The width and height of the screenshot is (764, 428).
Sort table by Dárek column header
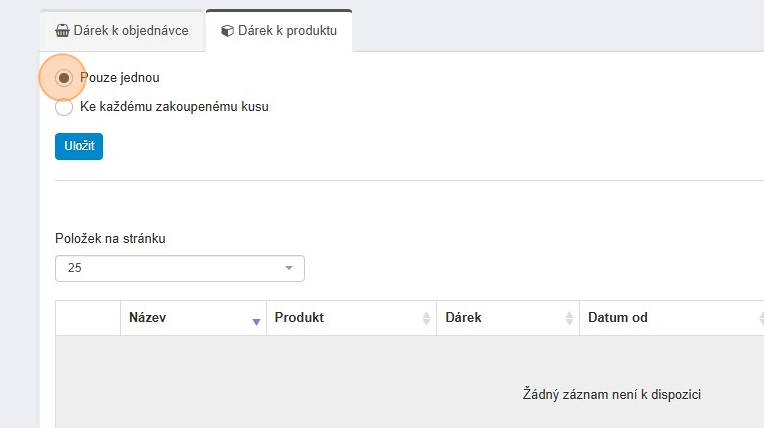tap(464, 318)
